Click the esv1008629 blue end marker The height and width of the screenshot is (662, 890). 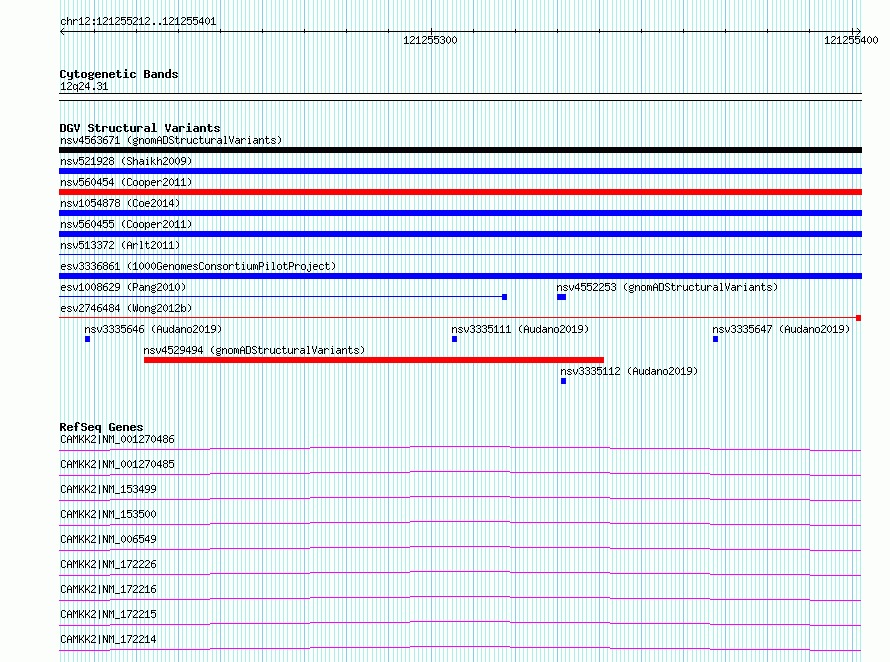tap(505, 297)
